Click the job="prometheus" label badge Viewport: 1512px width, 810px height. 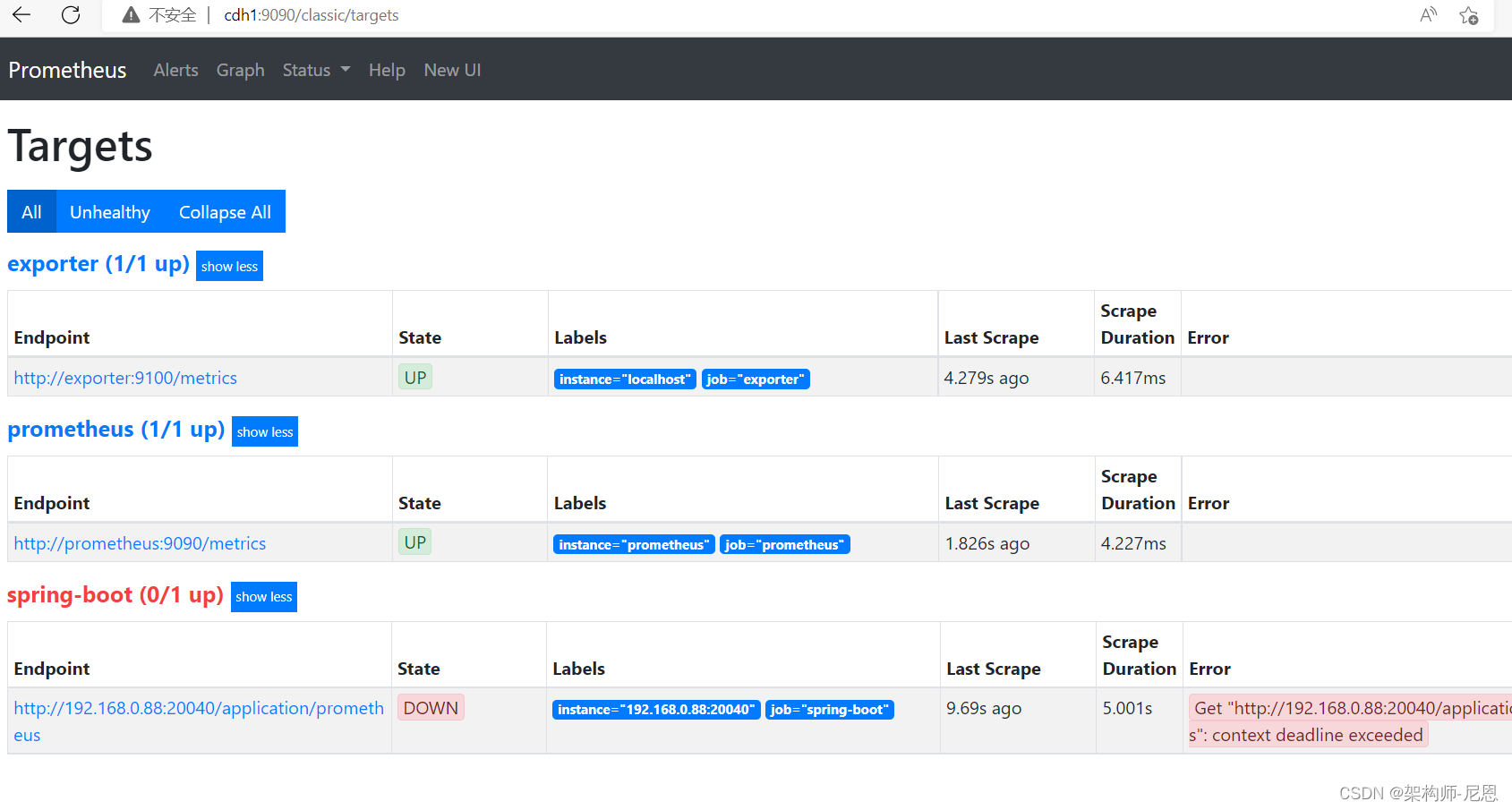[x=785, y=545]
